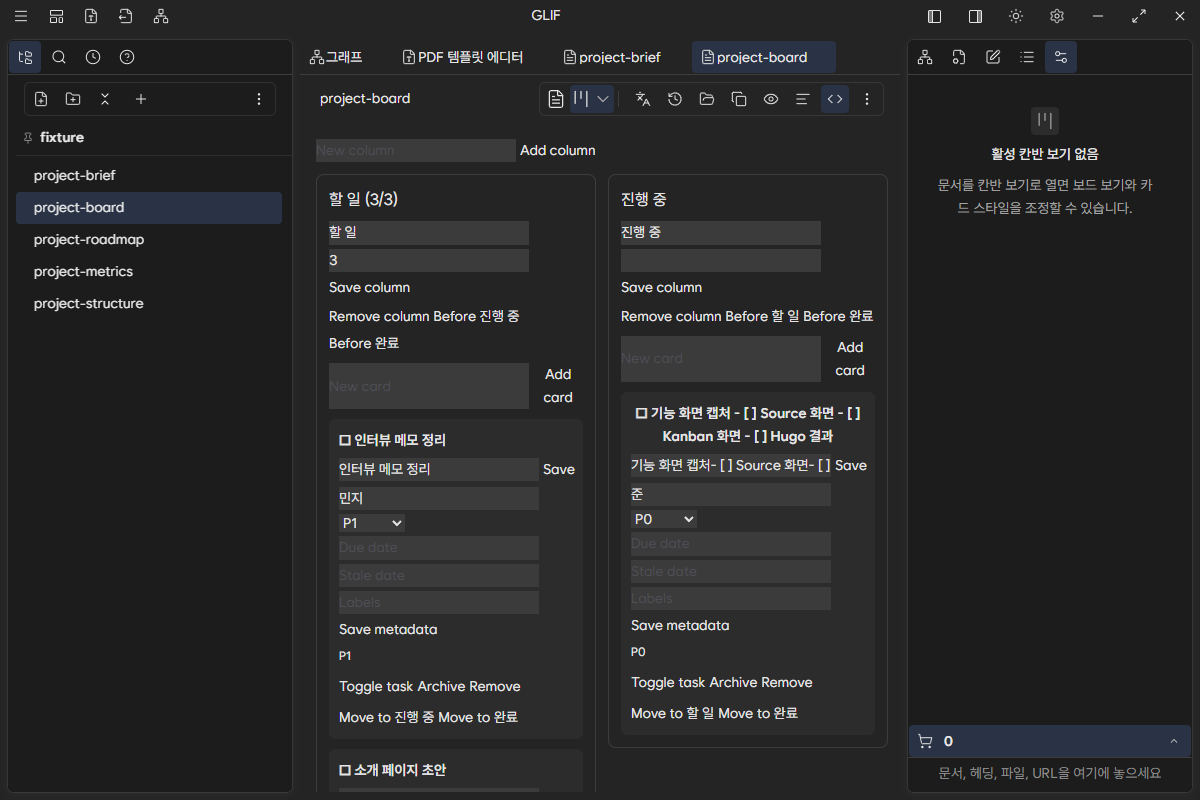This screenshot has height=800, width=1200.
Task: Open the linked file icon in right sidebar
Action: click(959, 57)
